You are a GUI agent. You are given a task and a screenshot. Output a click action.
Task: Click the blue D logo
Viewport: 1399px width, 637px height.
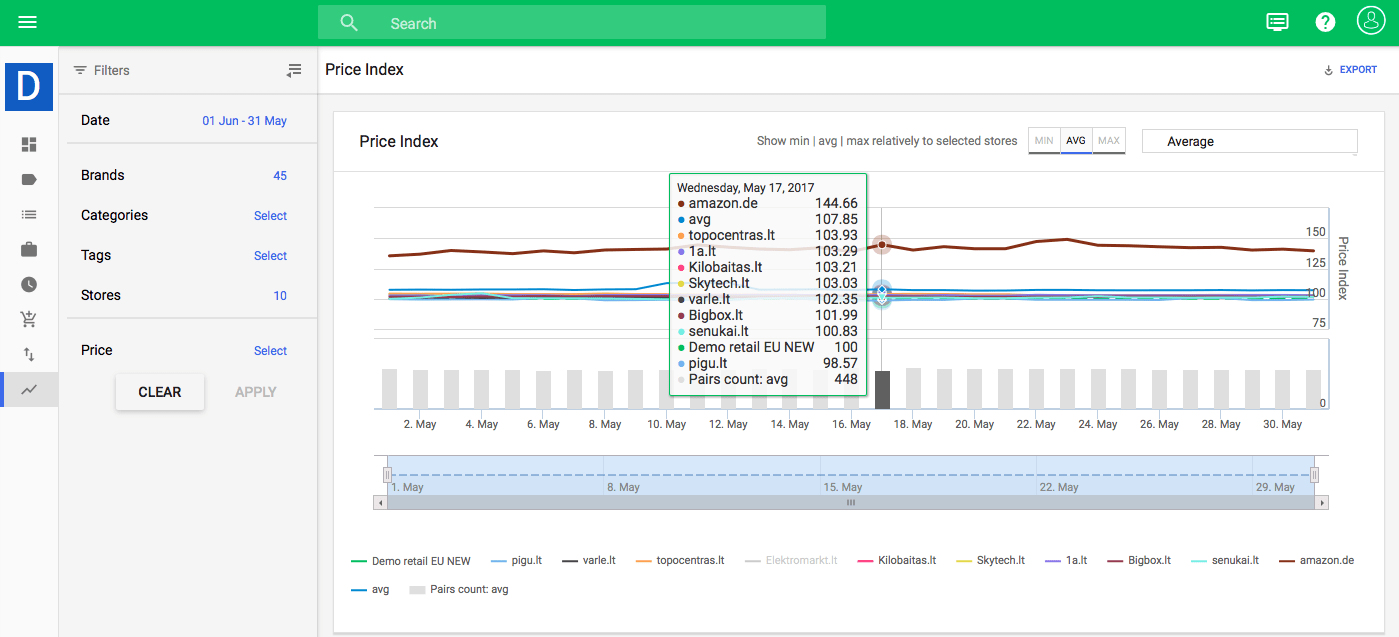[28, 87]
